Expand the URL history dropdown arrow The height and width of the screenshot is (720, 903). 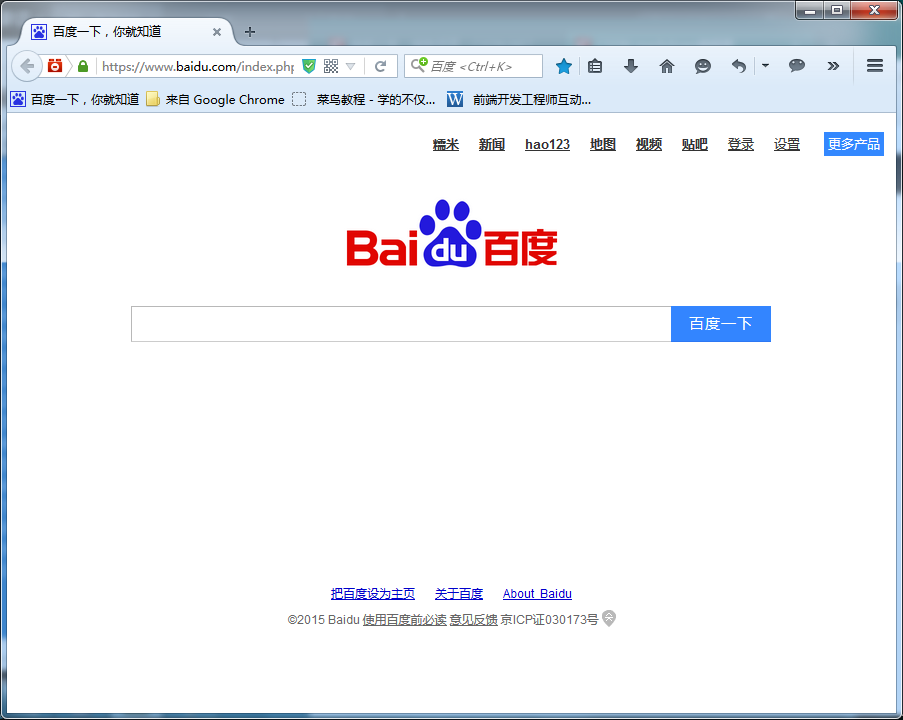pyautogui.click(x=350, y=66)
